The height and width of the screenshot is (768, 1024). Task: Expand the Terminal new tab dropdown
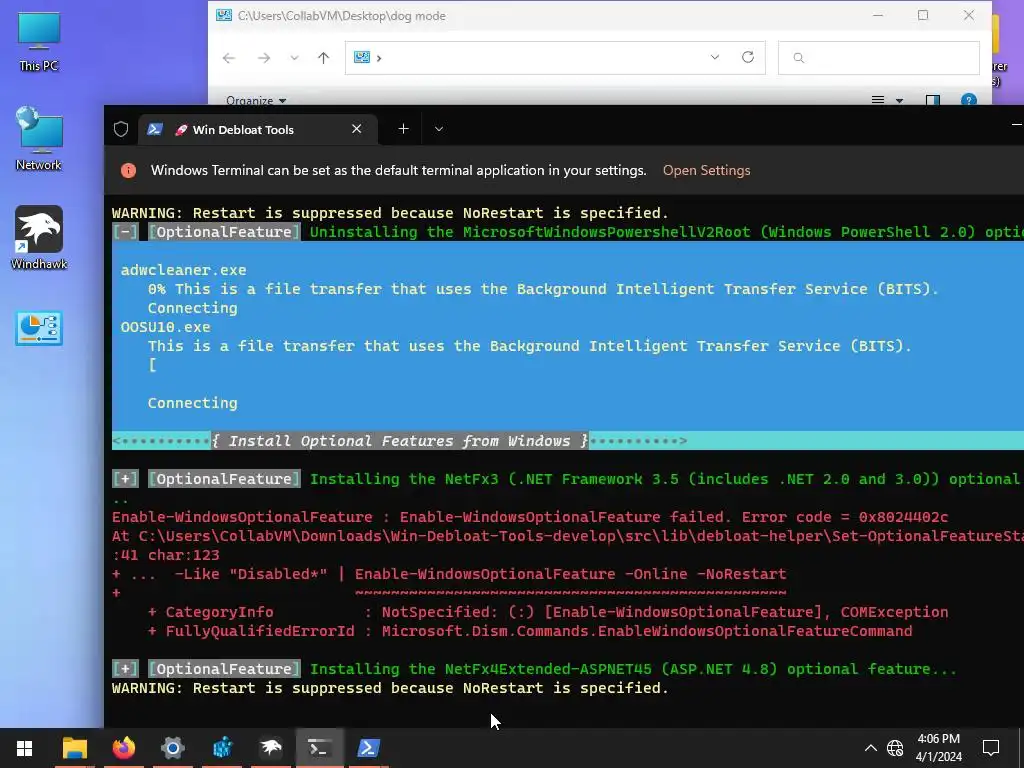pyautogui.click(x=439, y=129)
